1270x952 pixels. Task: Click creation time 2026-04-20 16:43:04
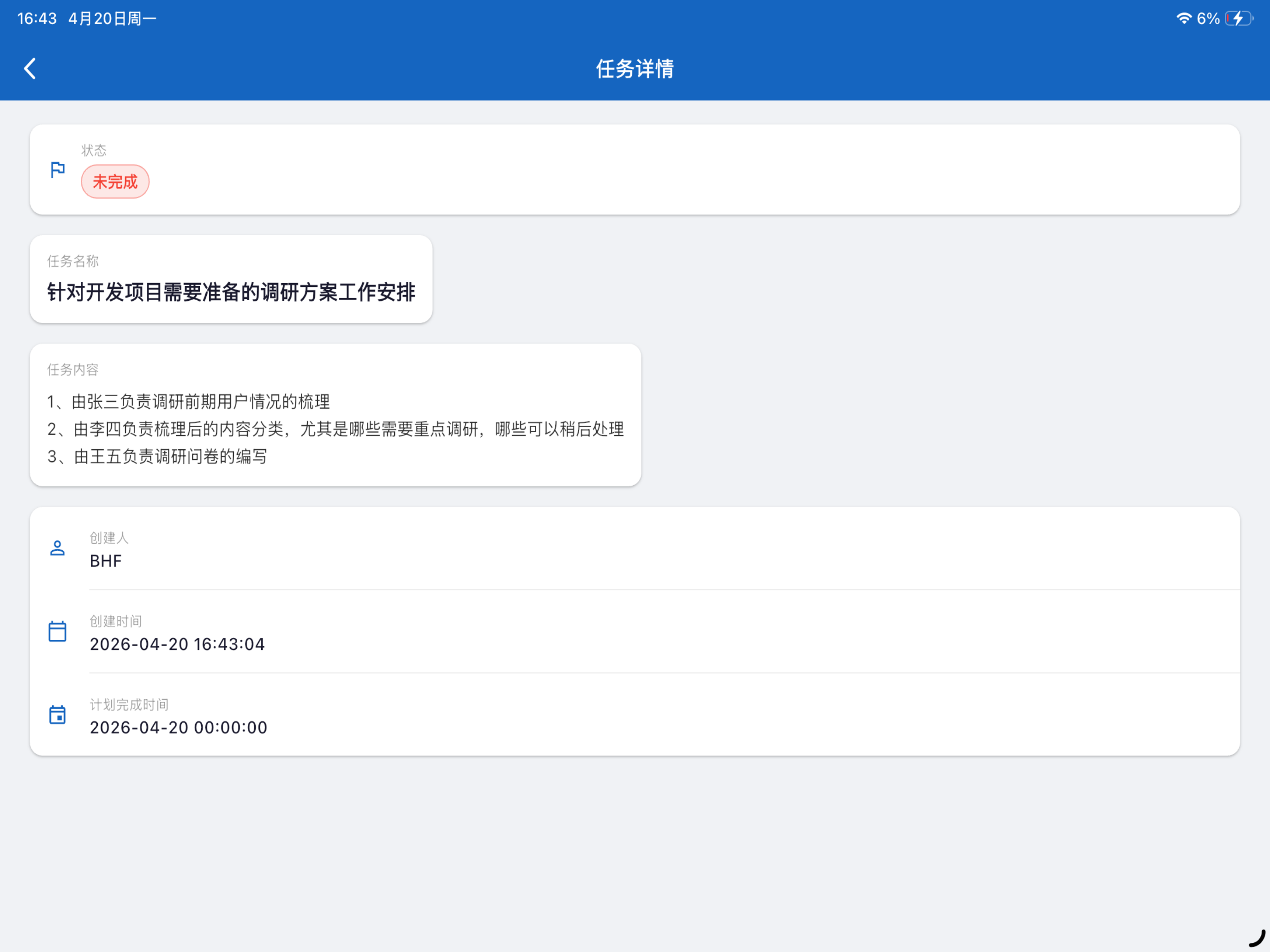177,644
